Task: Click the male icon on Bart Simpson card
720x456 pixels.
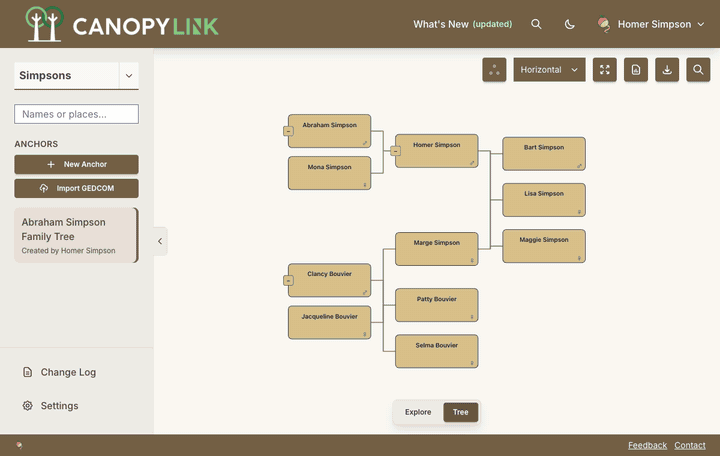Action: 579,165
